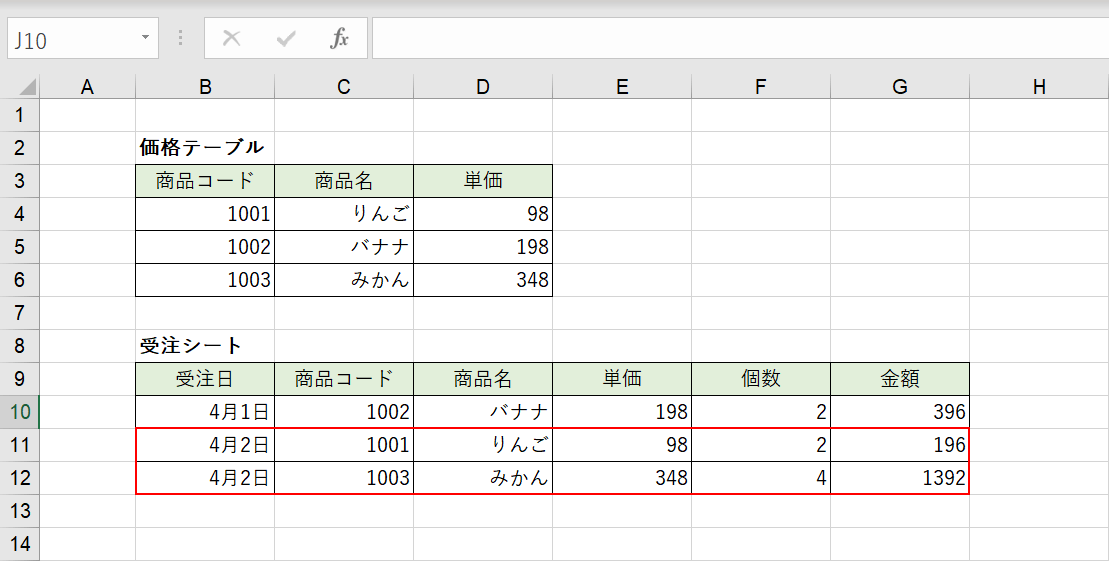Click the 単価 header in row 9

(622, 378)
